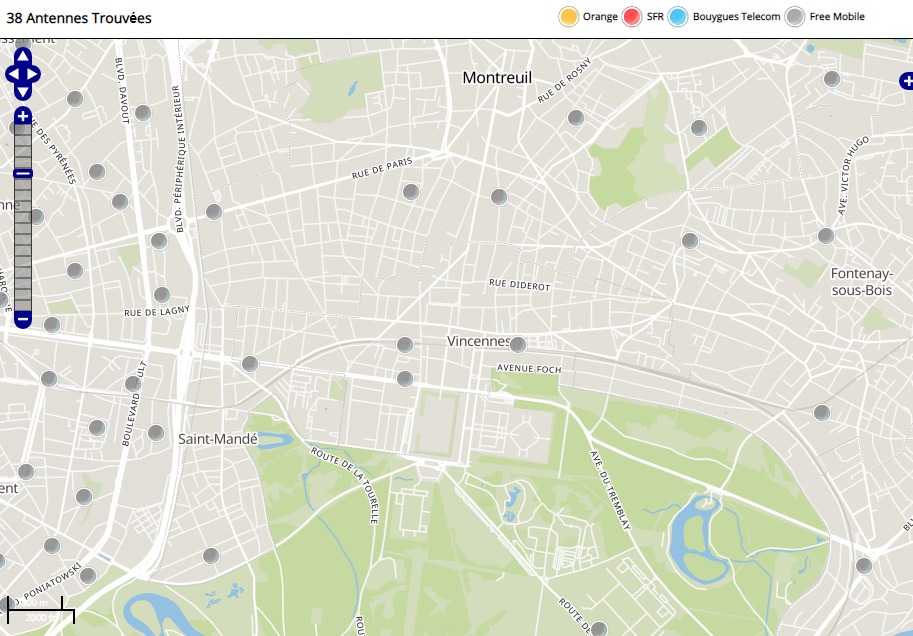Screen dimensions: 913x636
Task: Zoom out with the minus button
Action: pos(23,319)
